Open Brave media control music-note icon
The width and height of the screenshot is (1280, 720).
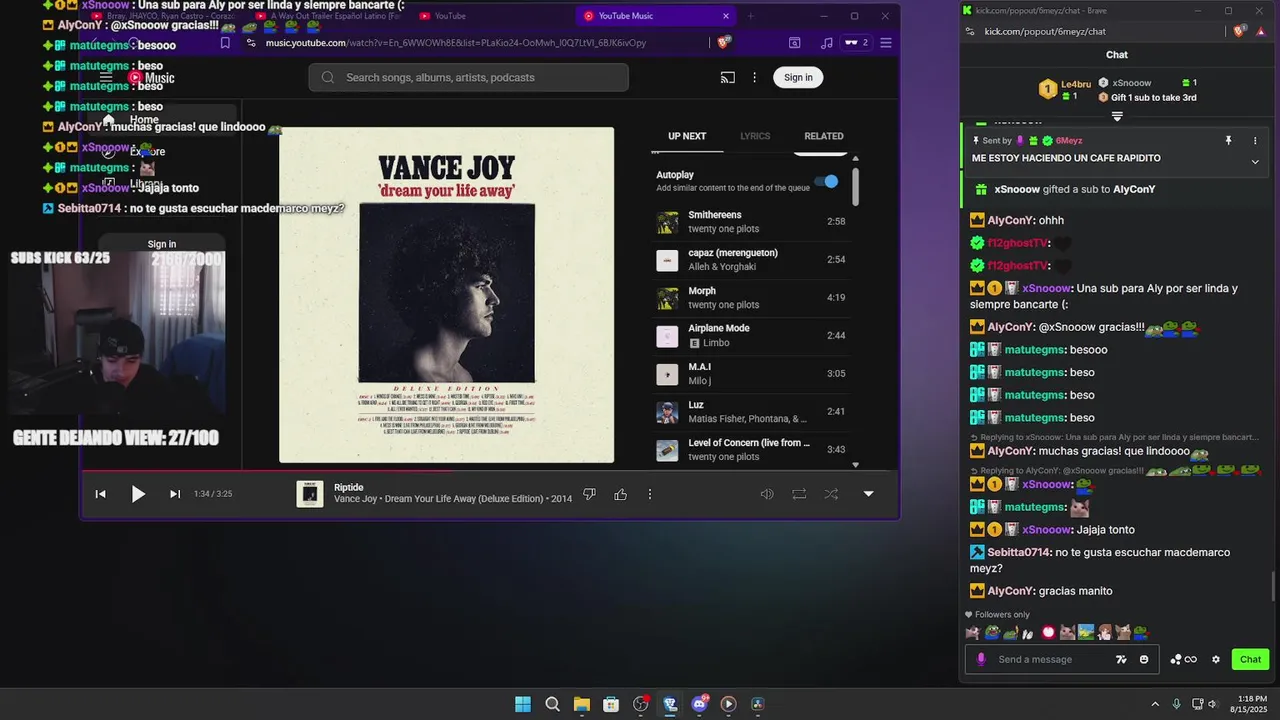[826, 43]
